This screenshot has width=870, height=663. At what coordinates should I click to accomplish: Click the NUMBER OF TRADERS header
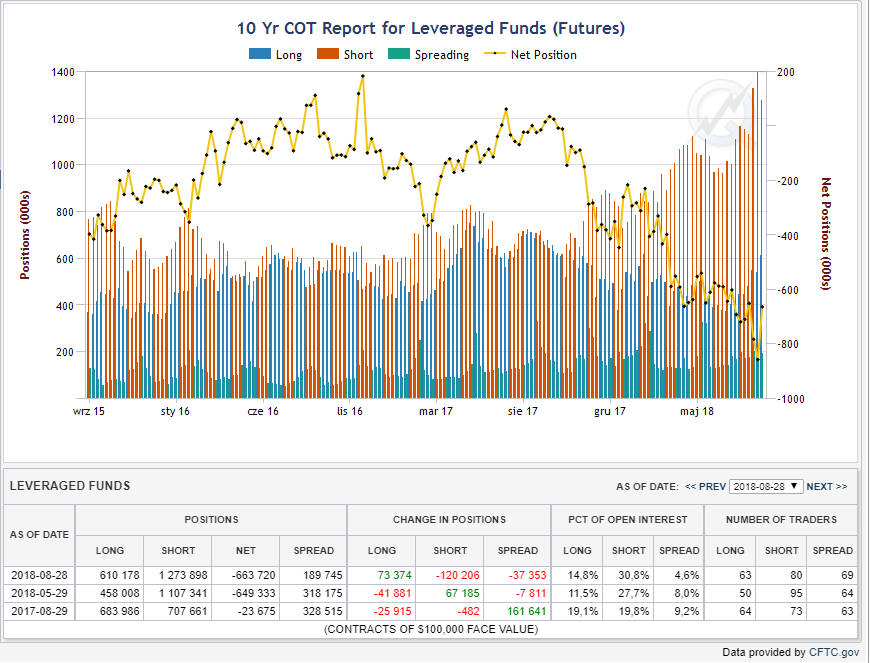781,520
